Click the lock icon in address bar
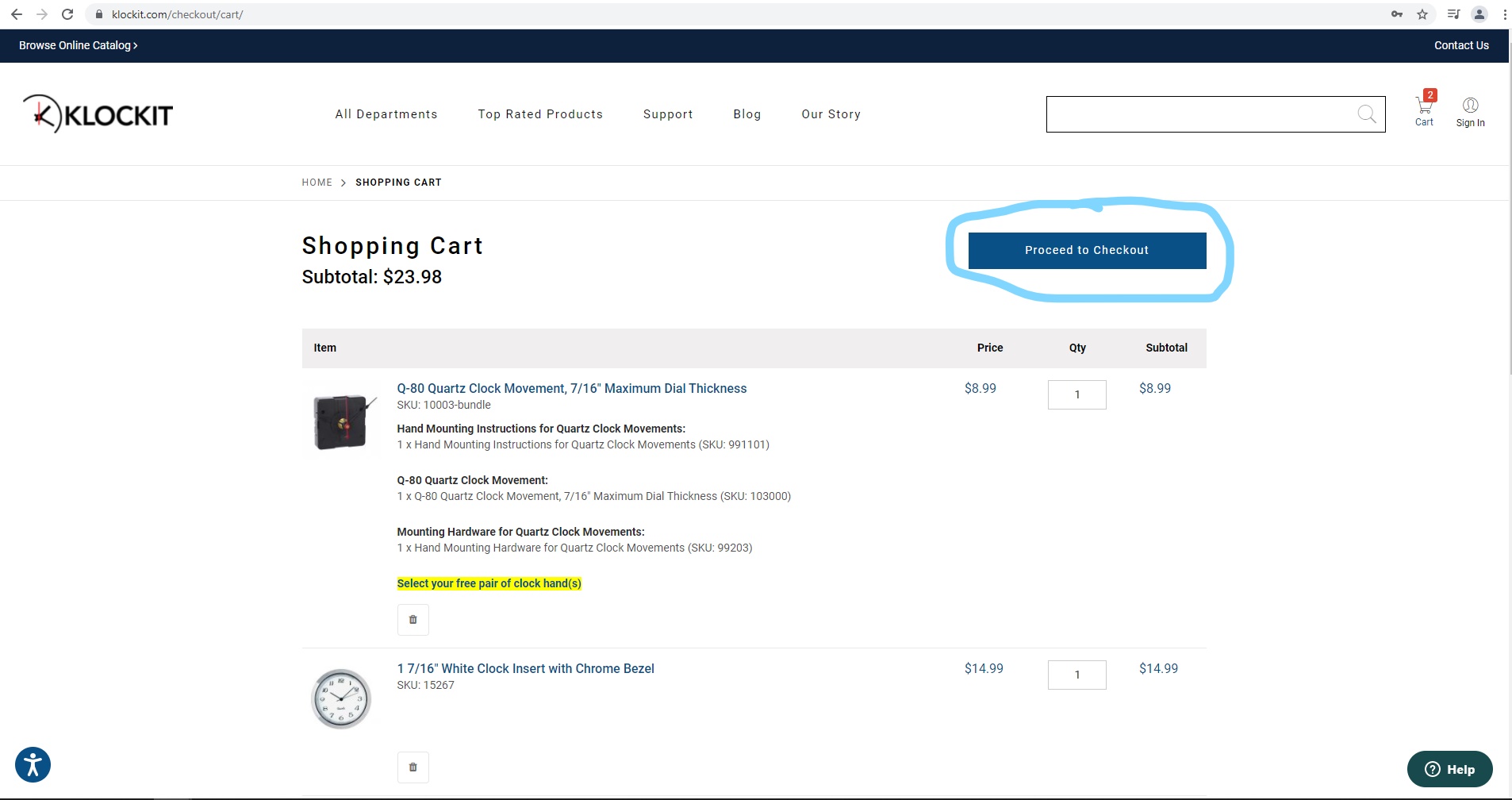This screenshot has width=1512, height=800. click(99, 14)
